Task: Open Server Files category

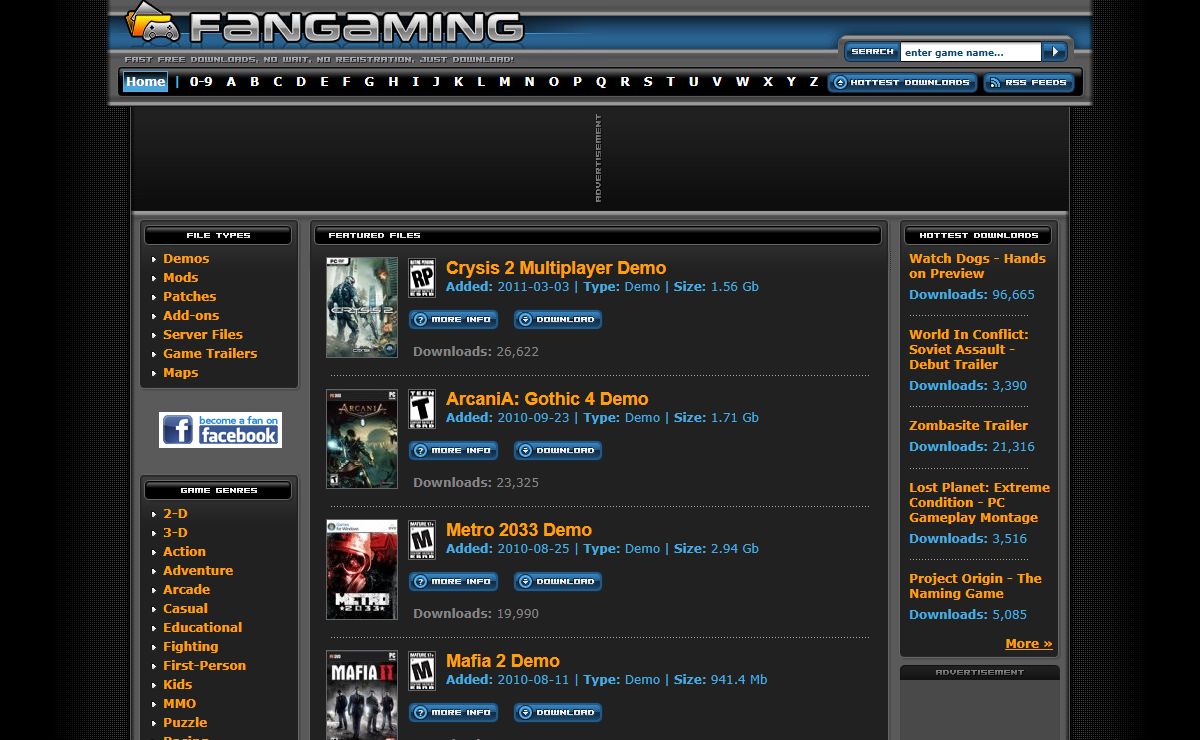Action: [x=203, y=334]
